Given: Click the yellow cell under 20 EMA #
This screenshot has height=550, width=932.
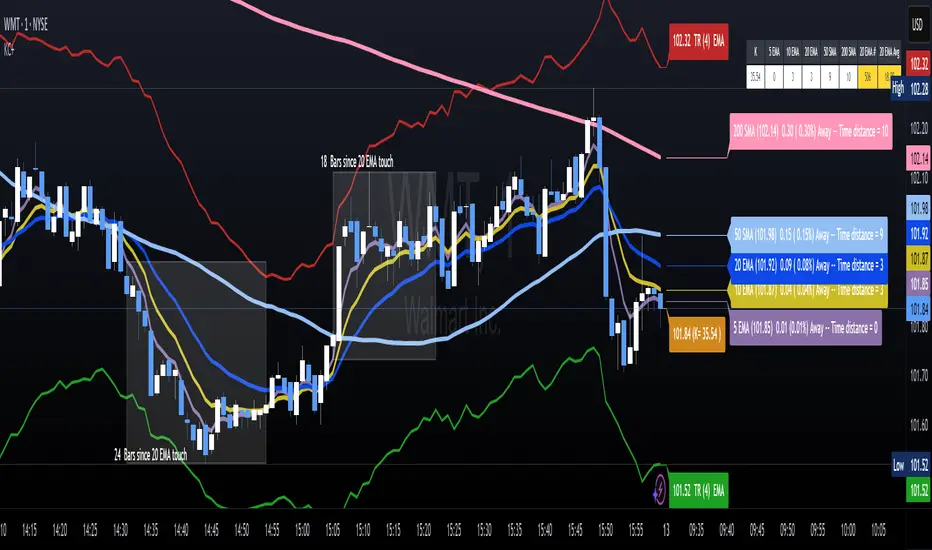Looking at the screenshot, I should pyautogui.click(x=867, y=77).
